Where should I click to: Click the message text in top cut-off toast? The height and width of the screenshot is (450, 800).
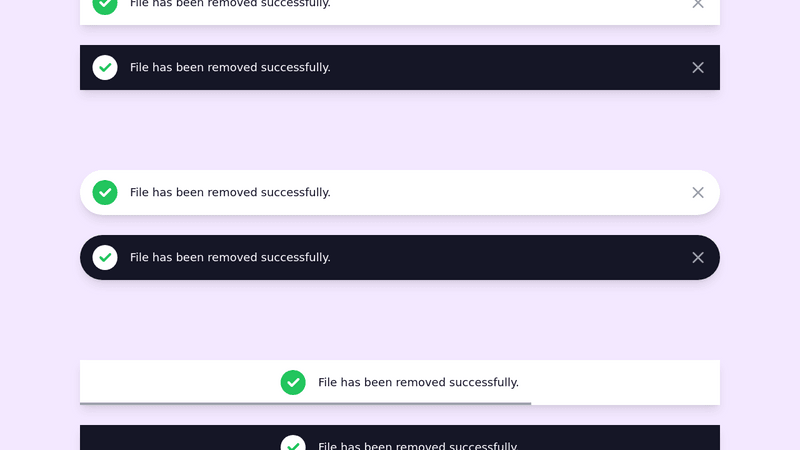tap(230, 4)
